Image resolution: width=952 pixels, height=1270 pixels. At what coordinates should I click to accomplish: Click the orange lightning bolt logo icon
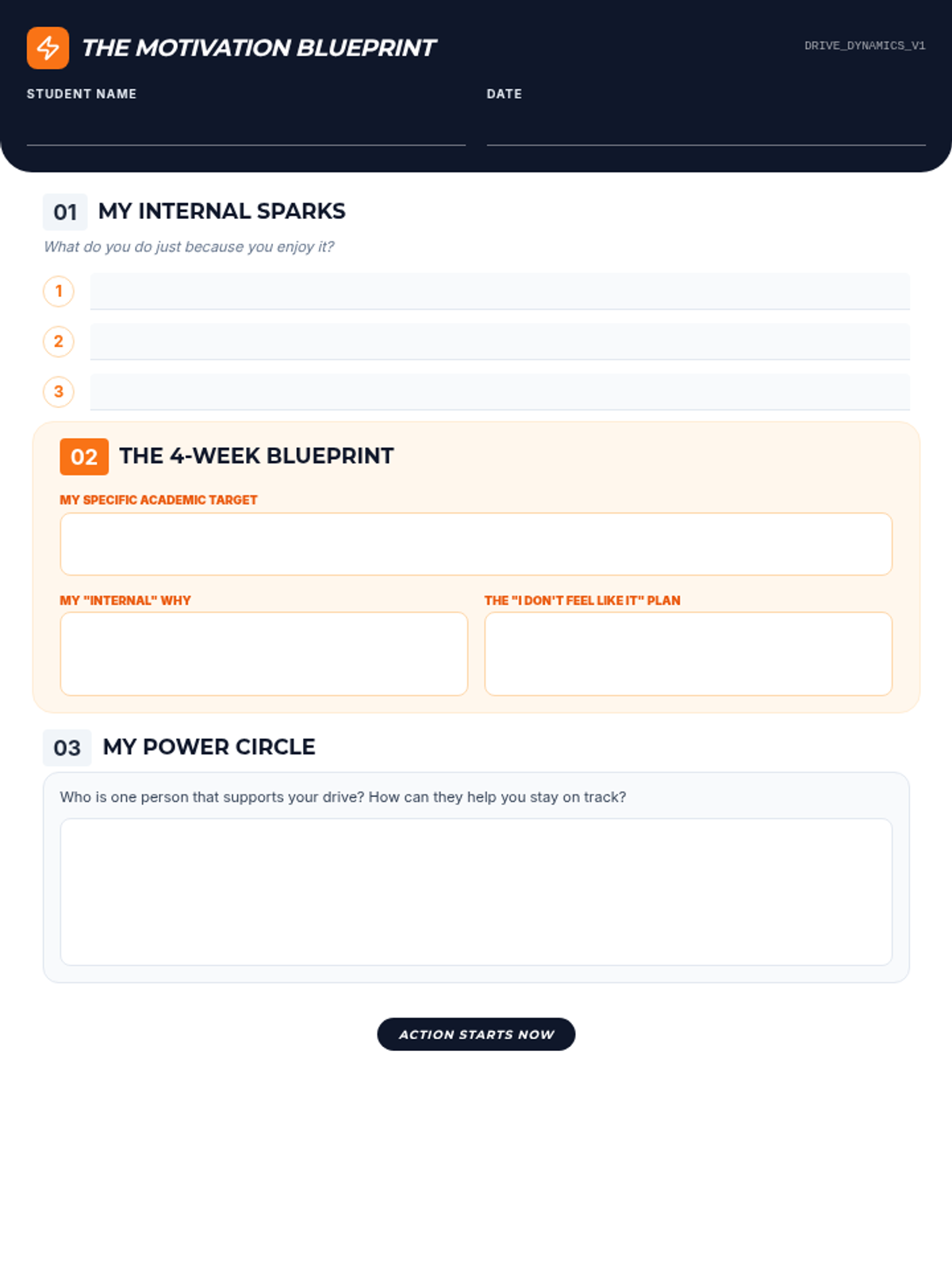48,48
